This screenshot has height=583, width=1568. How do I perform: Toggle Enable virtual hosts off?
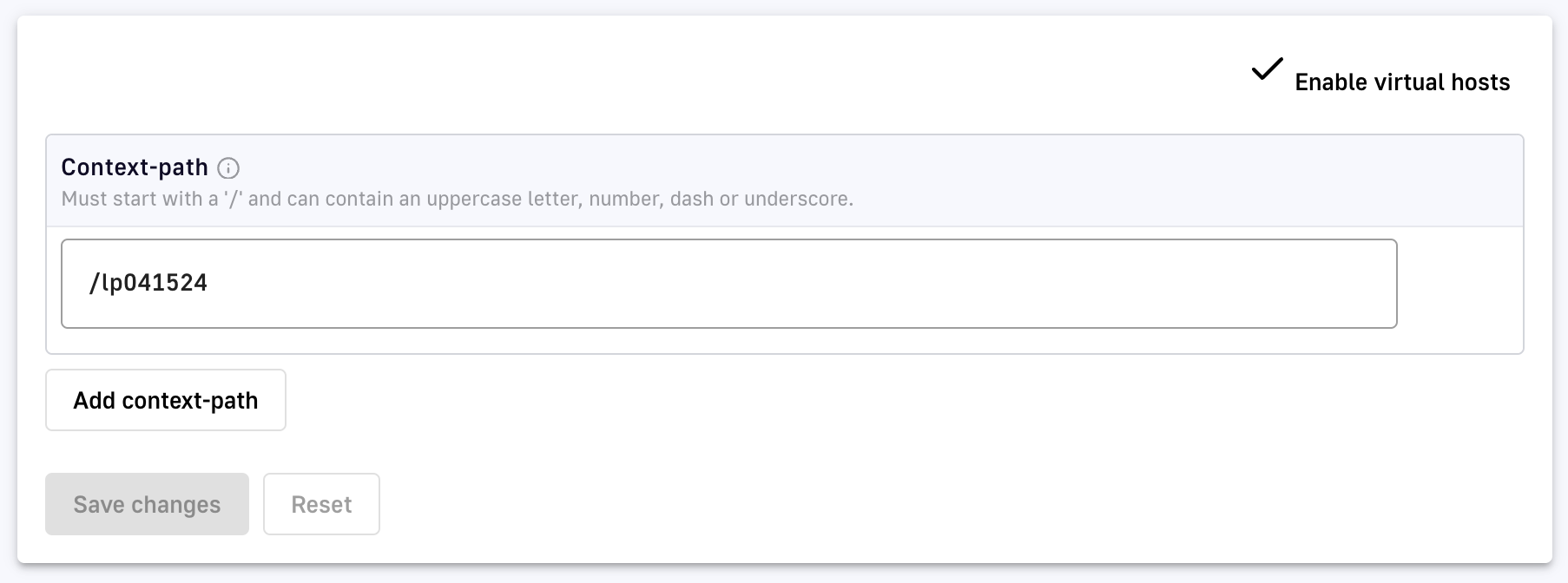point(1267,69)
